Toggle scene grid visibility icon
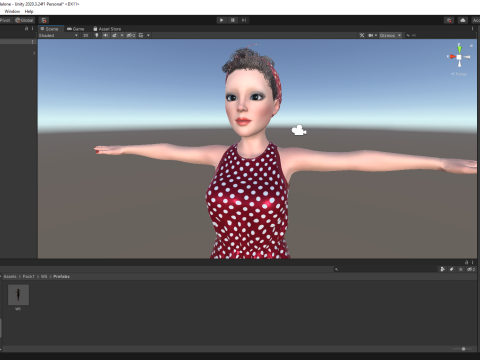The width and height of the screenshot is (480, 360). click(141, 35)
